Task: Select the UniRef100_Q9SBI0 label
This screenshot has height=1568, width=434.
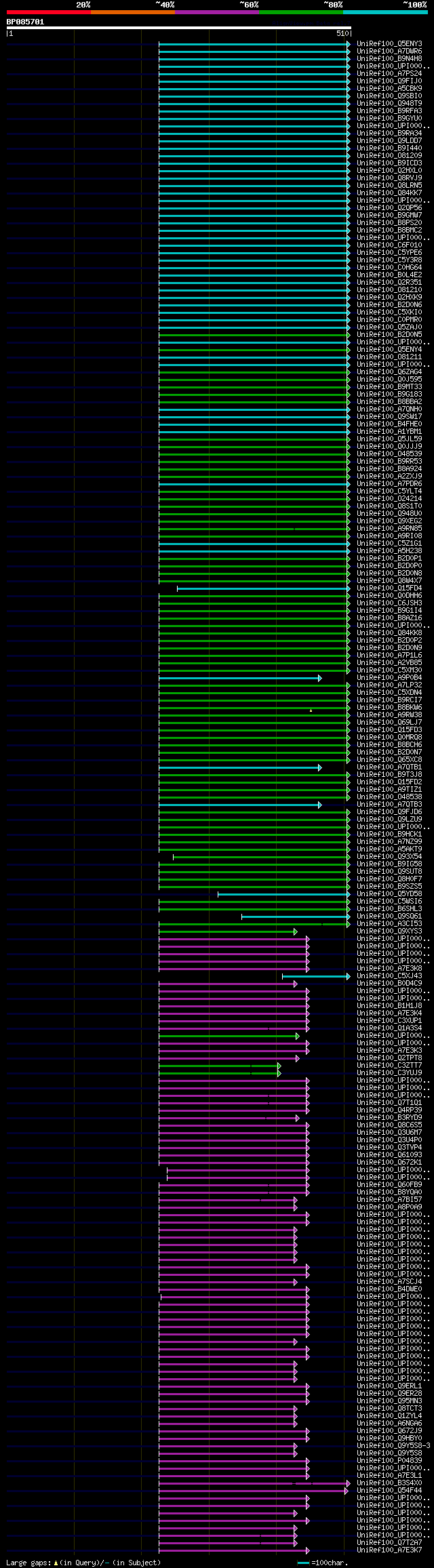Action: click(x=389, y=96)
